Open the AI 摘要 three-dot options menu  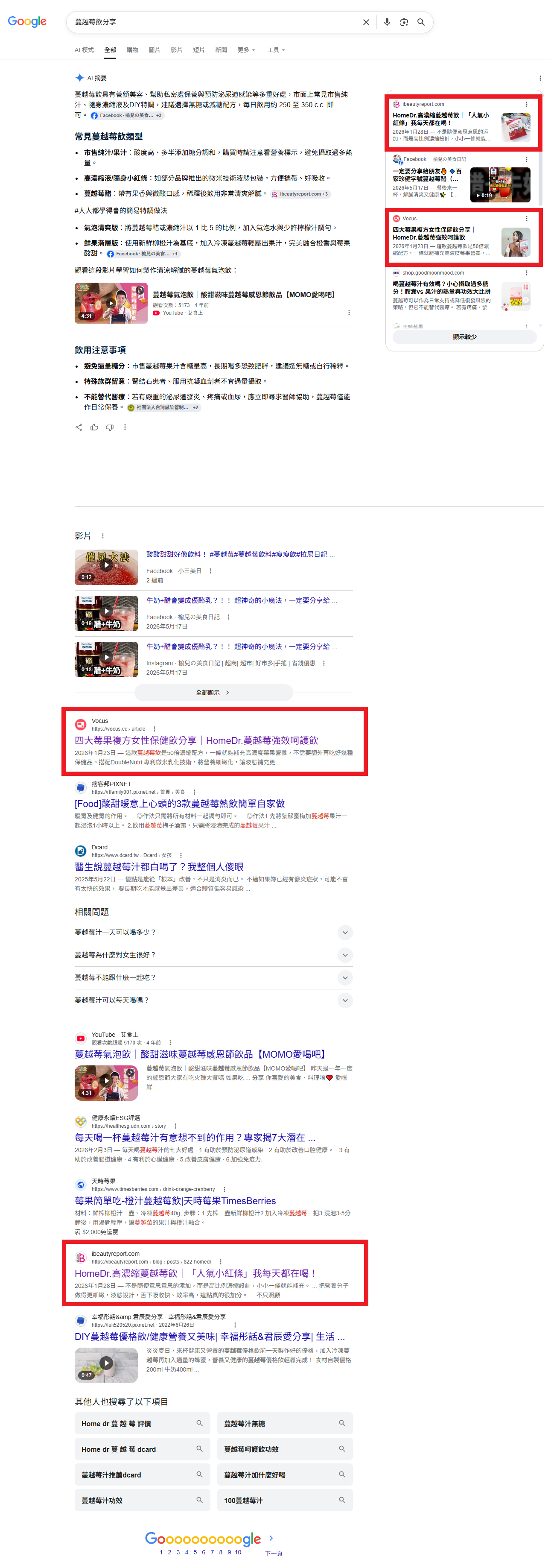(x=540, y=78)
